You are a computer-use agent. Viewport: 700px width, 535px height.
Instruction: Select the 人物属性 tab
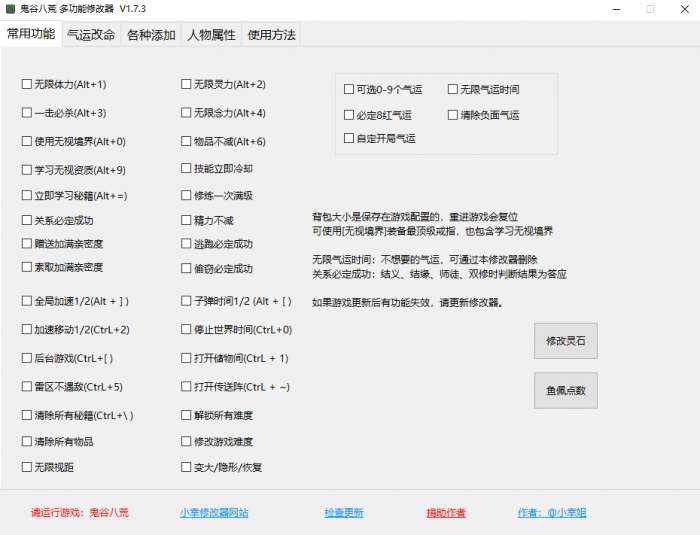212,34
